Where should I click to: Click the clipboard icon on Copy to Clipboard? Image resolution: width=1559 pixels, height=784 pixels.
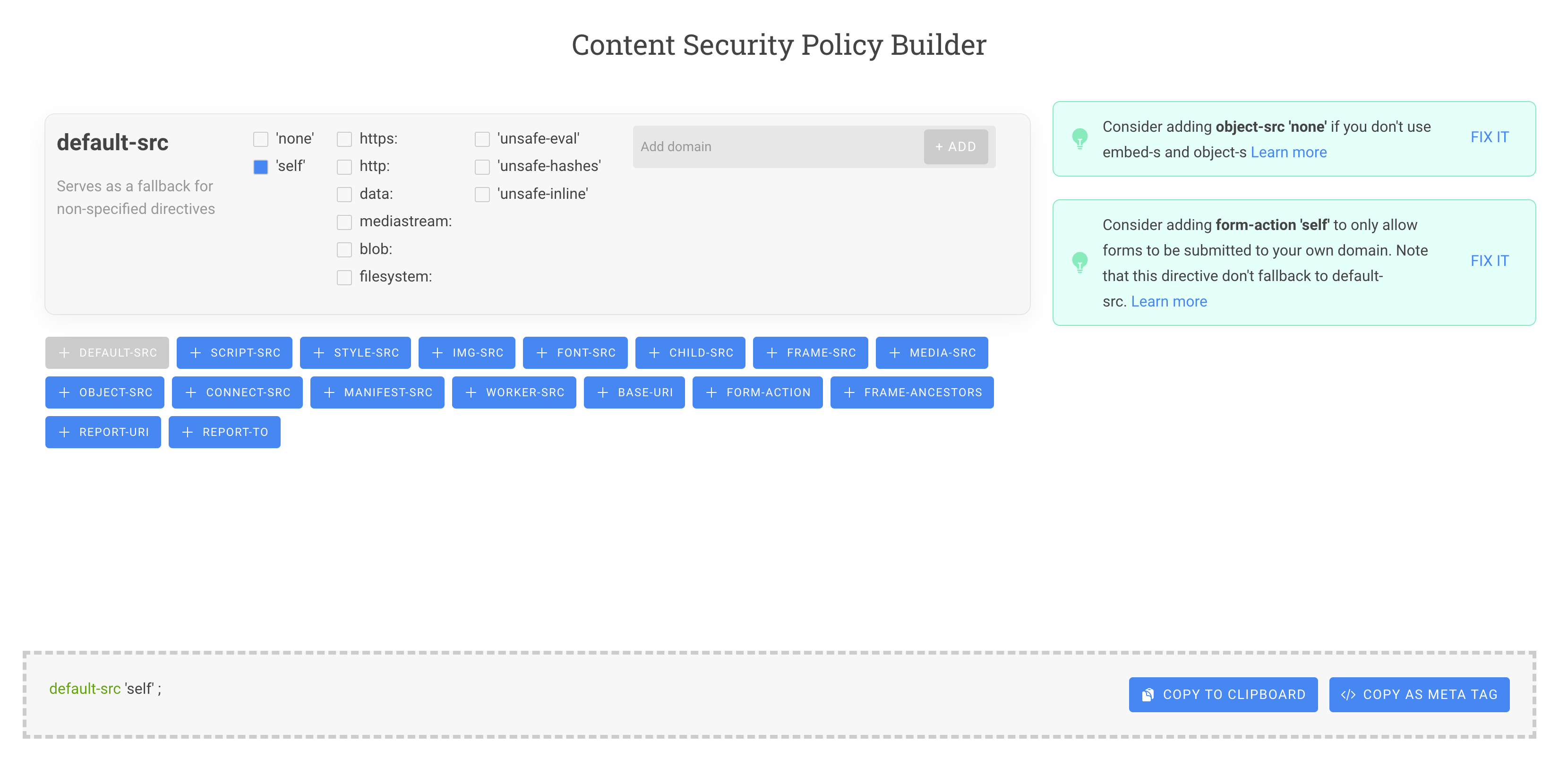point(1149,694)
